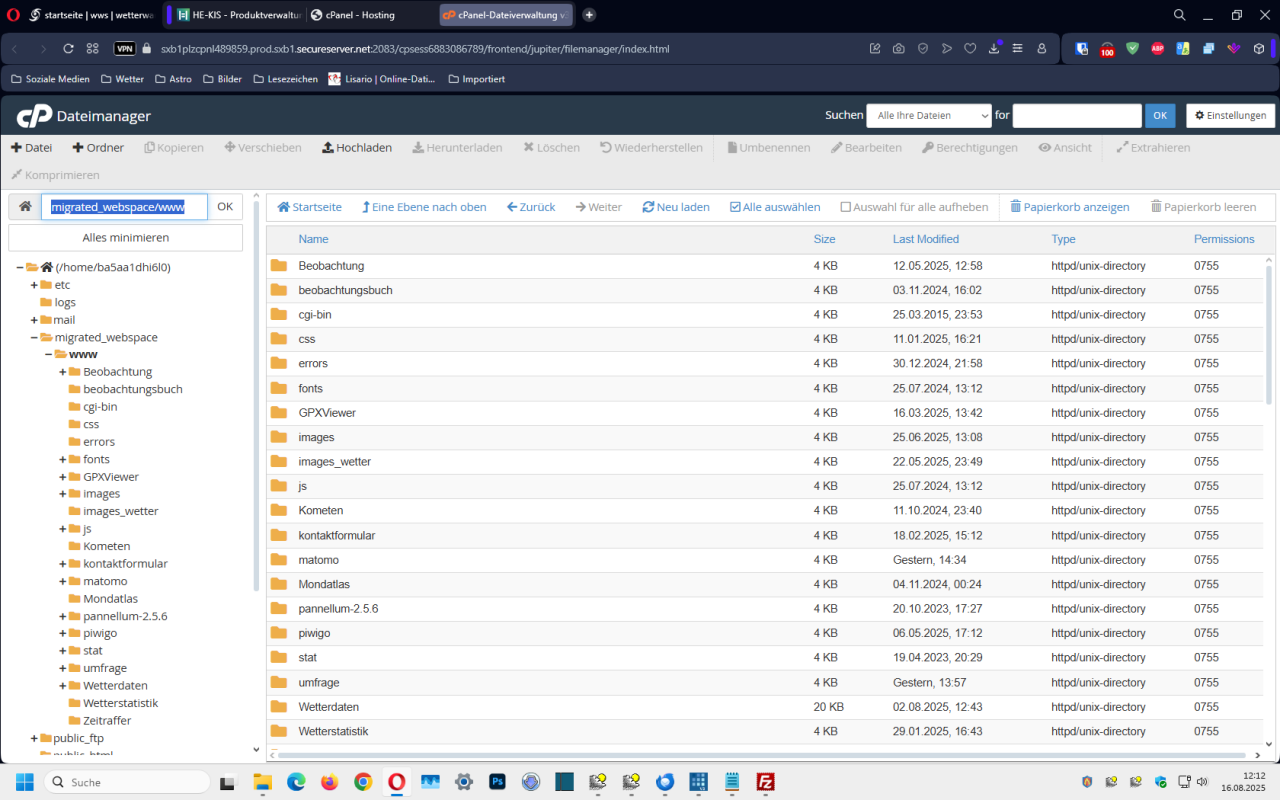Go up with Eine Ebene nach oben
1280x800 pixels.
(x=424, y=207)
